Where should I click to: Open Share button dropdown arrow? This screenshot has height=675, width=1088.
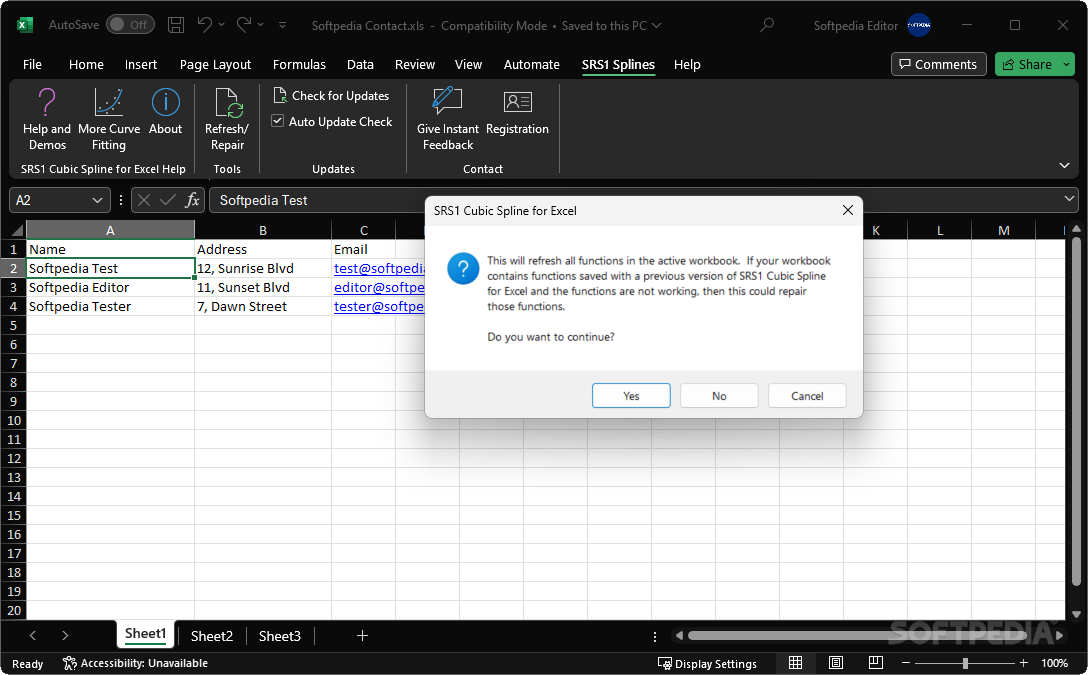[x=1066, y=65]
